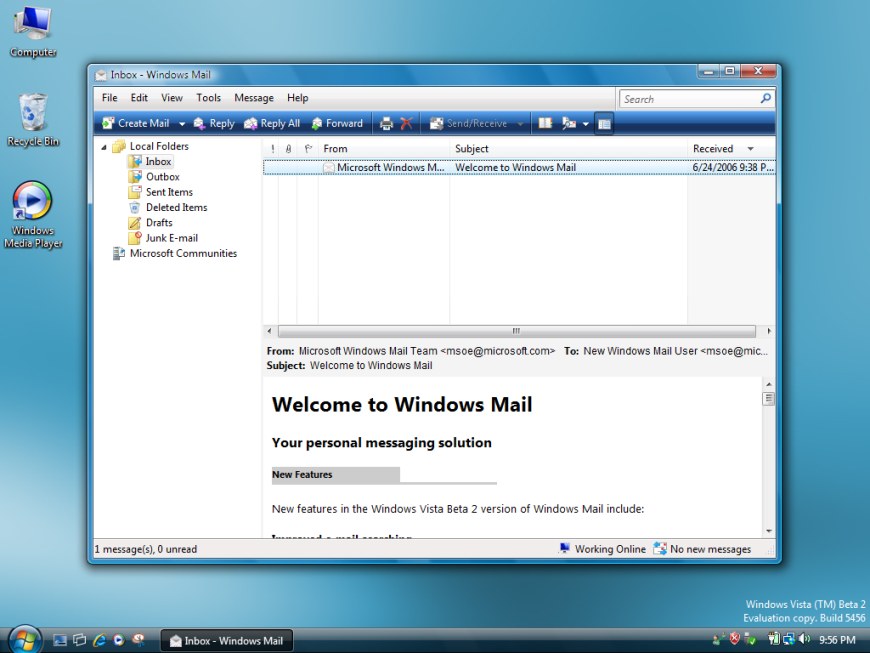Click Reply All in the toolbar
The image size is (870, 653).
click(x=272, y=123)
